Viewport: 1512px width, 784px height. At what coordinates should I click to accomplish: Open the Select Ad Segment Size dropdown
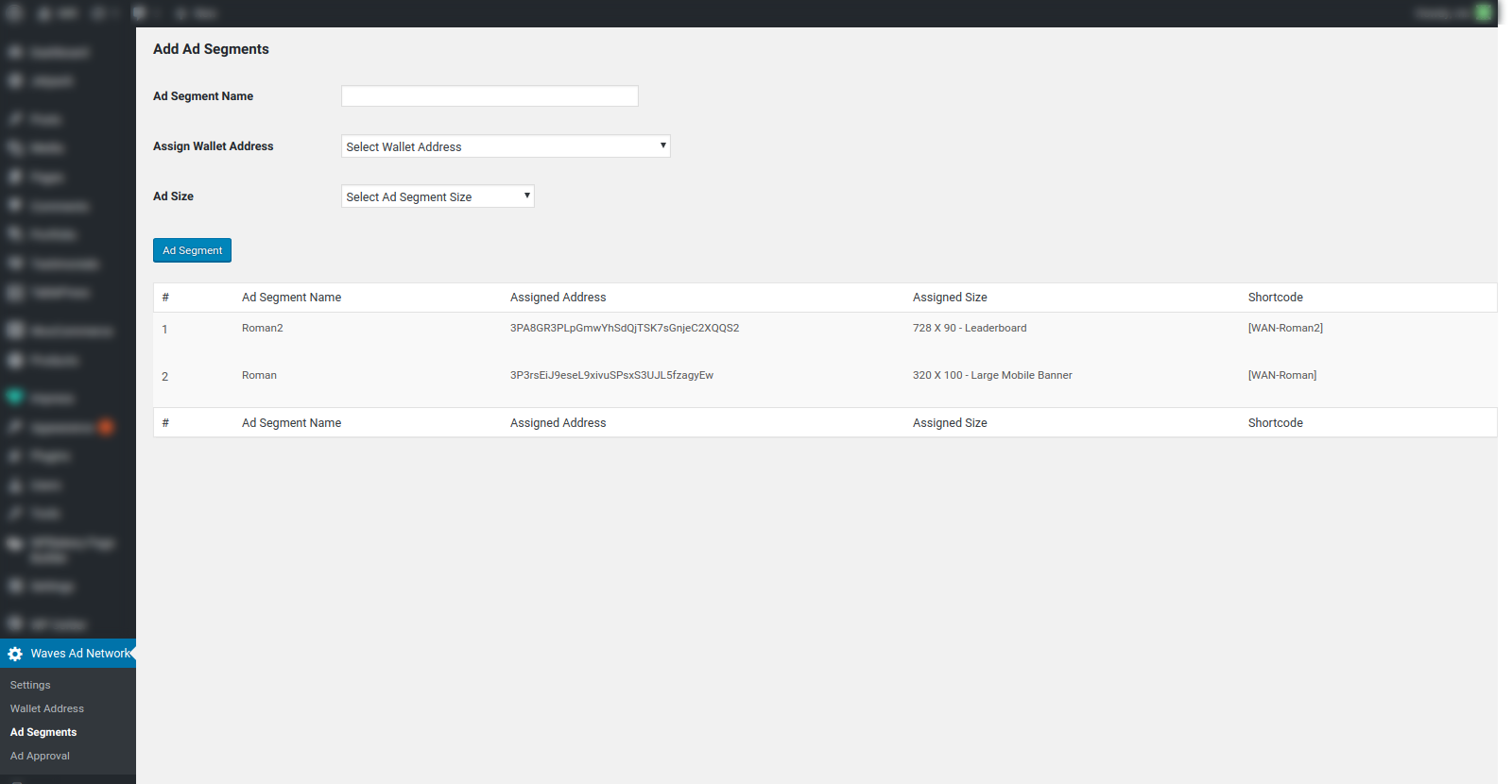pos(438,196)
